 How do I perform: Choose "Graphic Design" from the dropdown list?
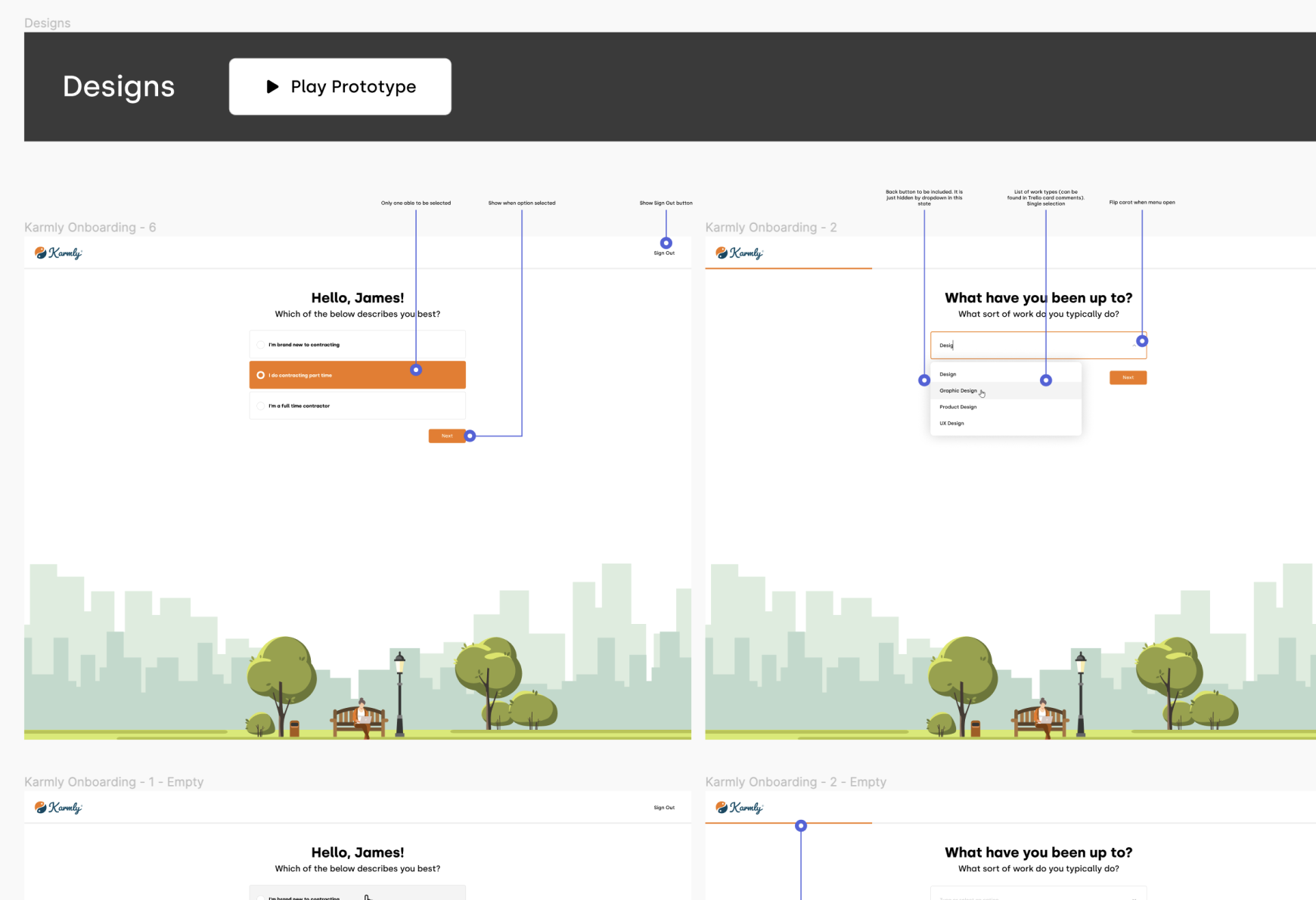point(1006,391)
